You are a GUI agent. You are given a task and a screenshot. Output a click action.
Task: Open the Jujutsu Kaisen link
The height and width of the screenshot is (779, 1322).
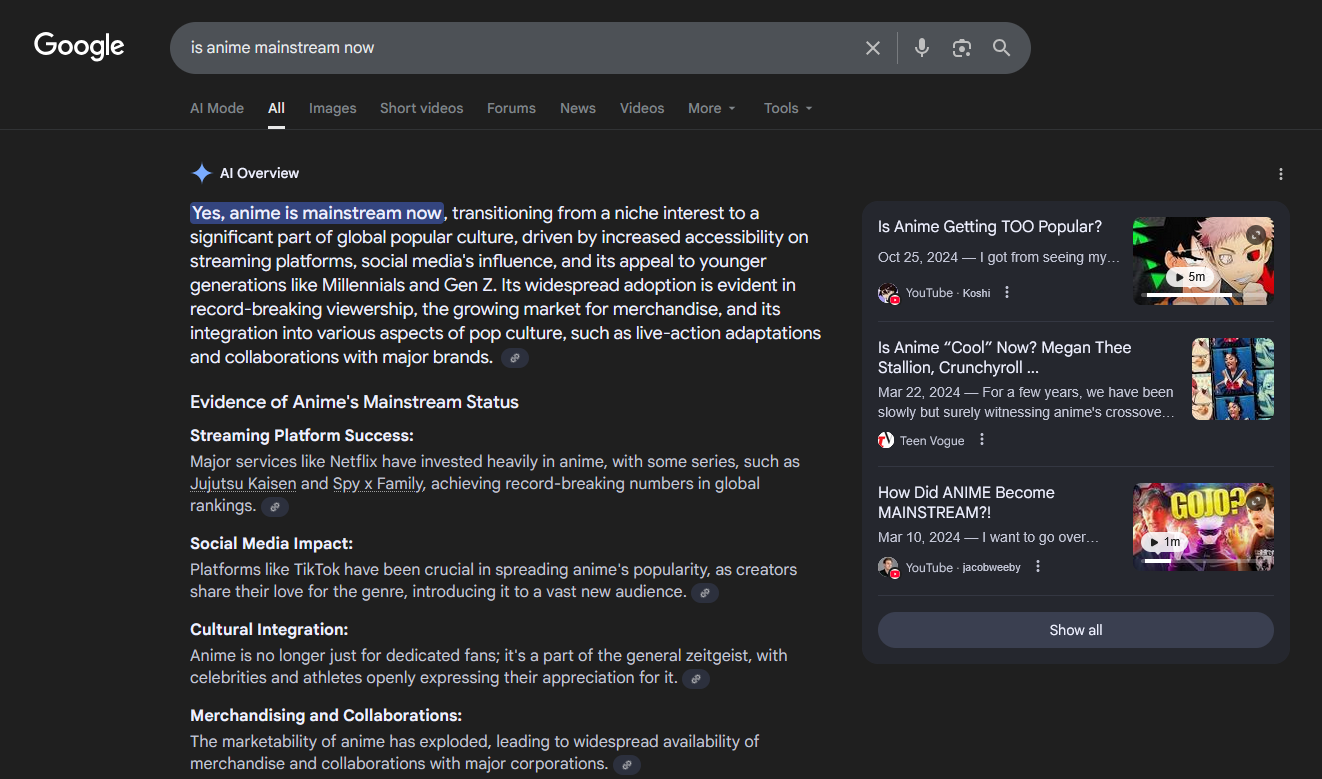[243, 484]
